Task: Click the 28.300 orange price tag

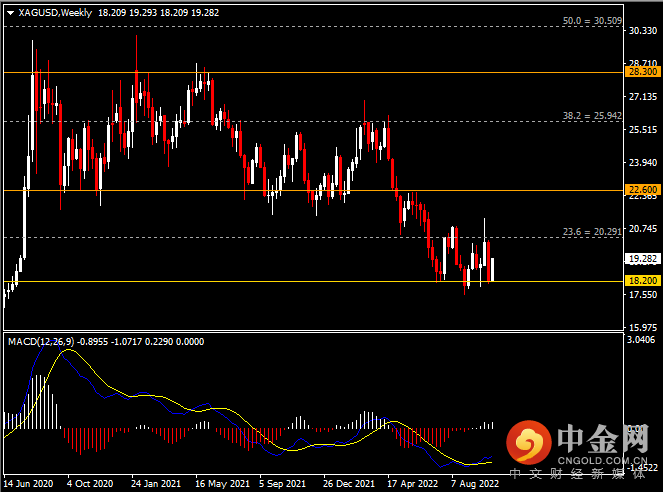Action: pos(643,72)
